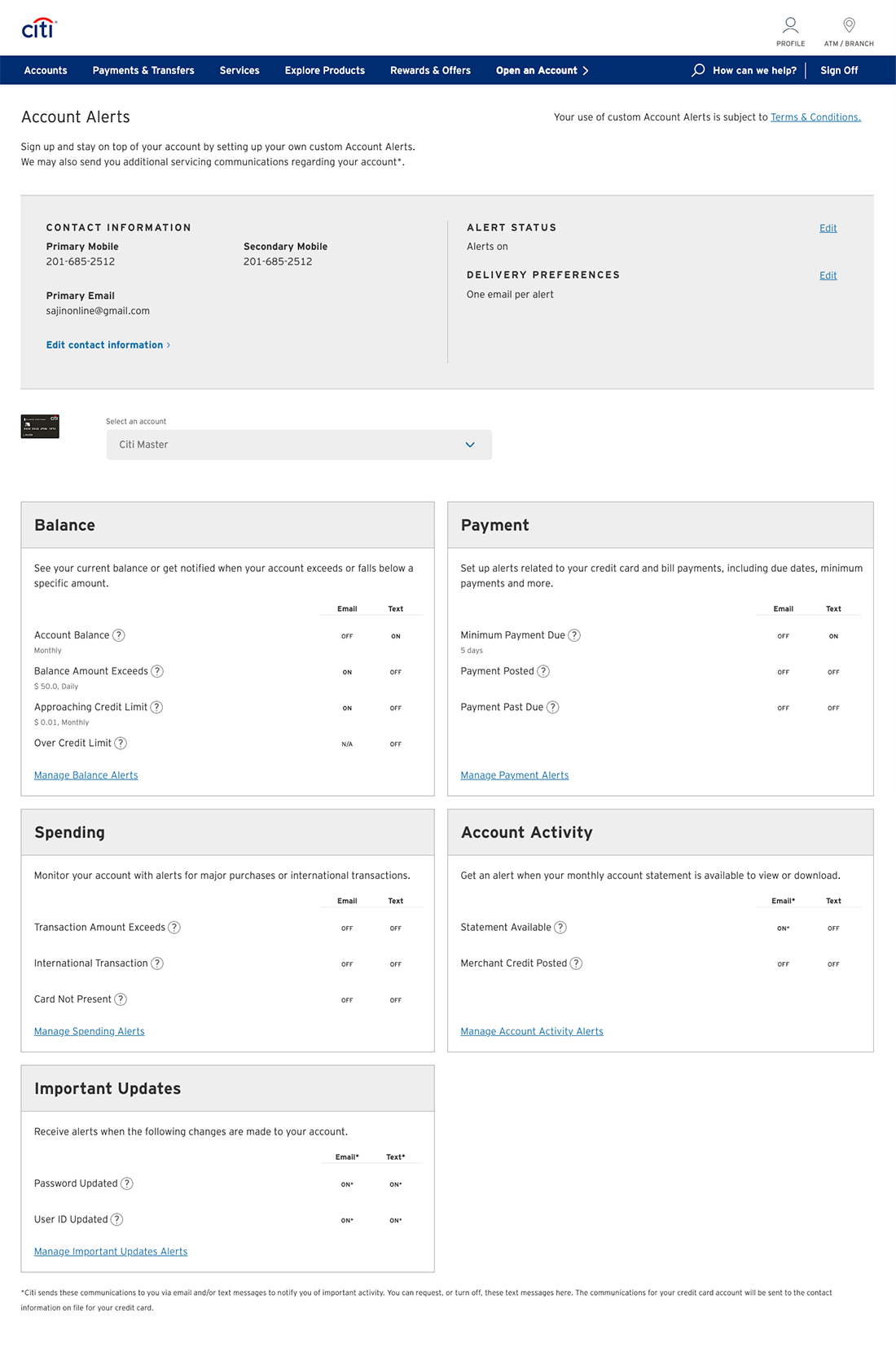
Task: Toggle Approaching Credit Limit Text OFF status
Action: pos(396,708)
